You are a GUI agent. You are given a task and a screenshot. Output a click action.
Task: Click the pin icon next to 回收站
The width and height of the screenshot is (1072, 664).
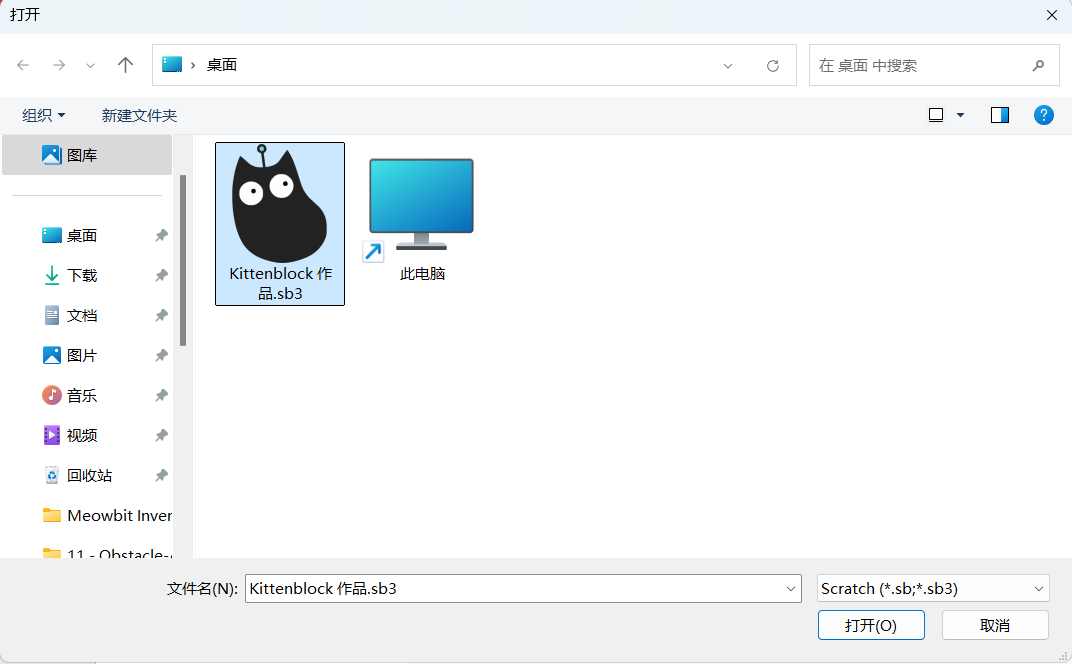[x=161, y=475]
